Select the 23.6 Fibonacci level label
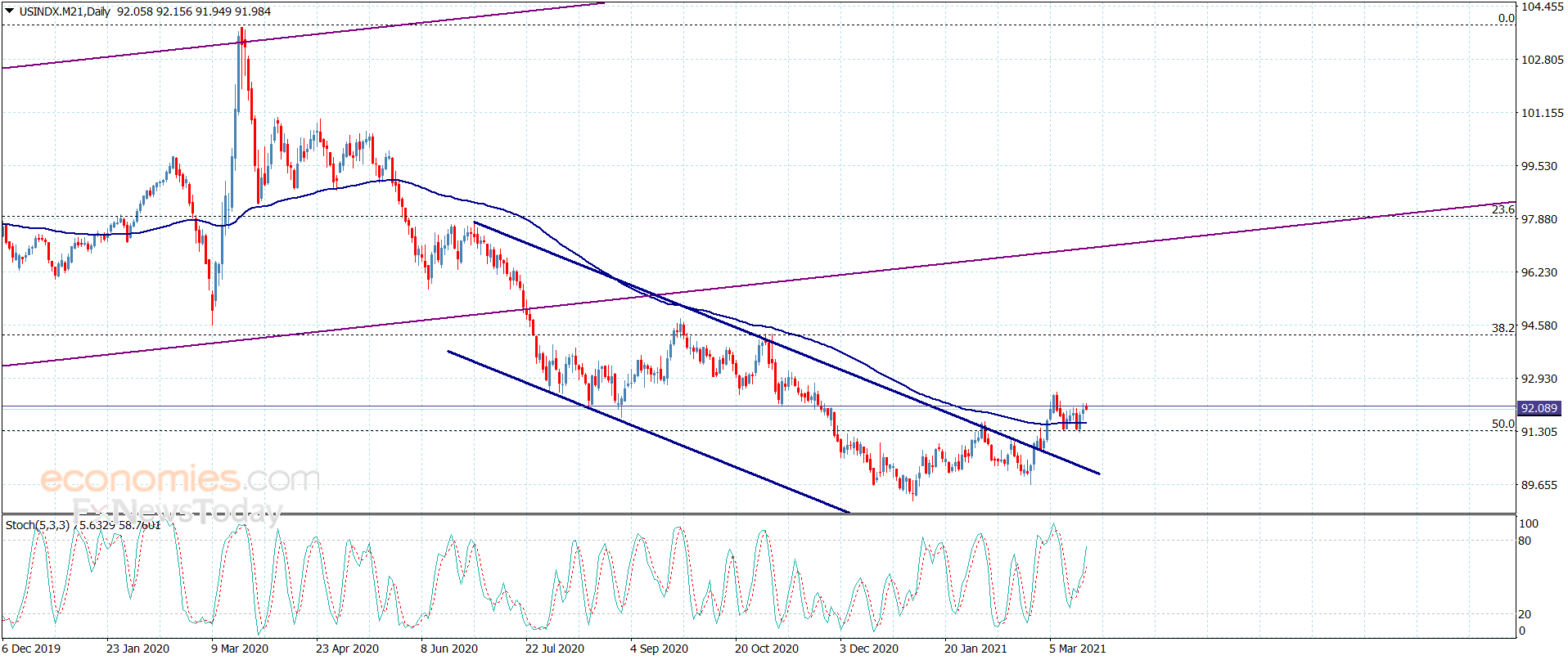Viewport: 1568px width, 660px height. click(x=1503, y=210)
